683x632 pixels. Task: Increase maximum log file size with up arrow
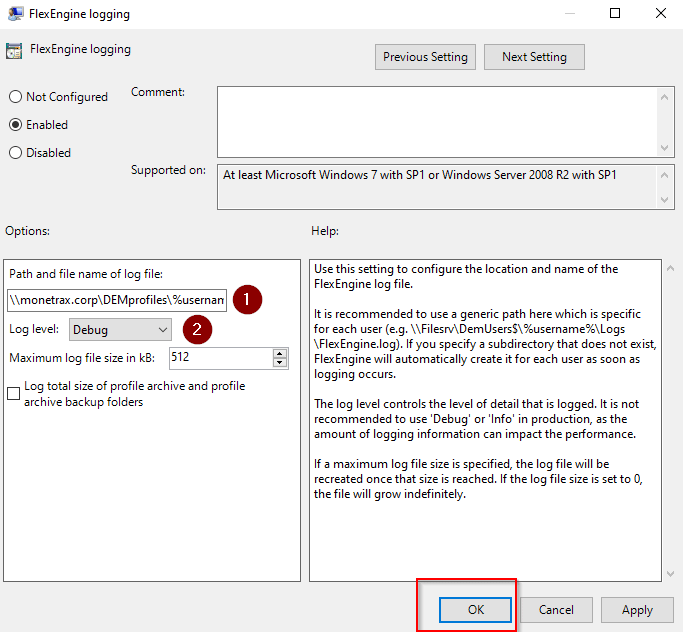click(x=279, y=353)
